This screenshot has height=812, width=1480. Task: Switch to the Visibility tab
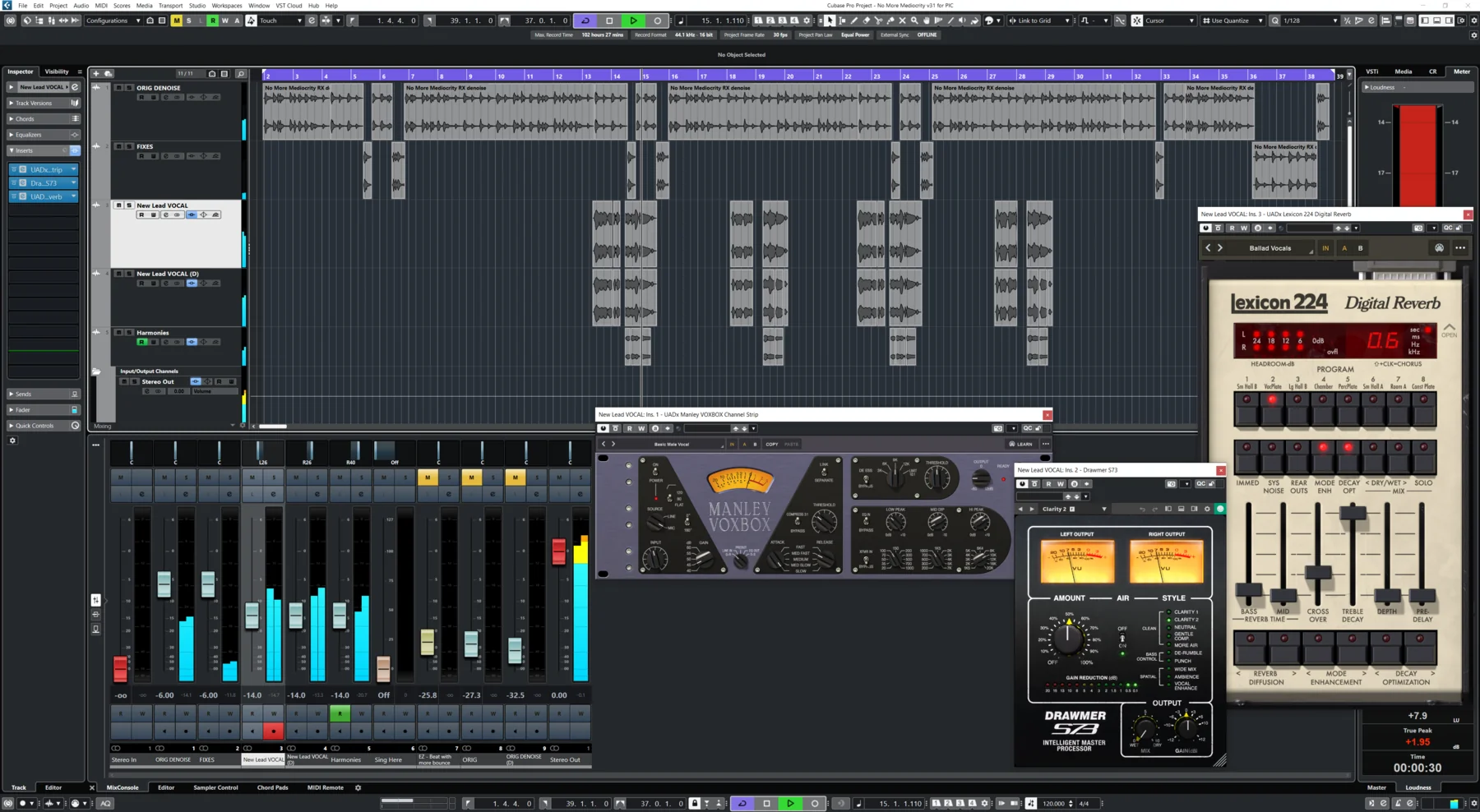tap(57, 72)
